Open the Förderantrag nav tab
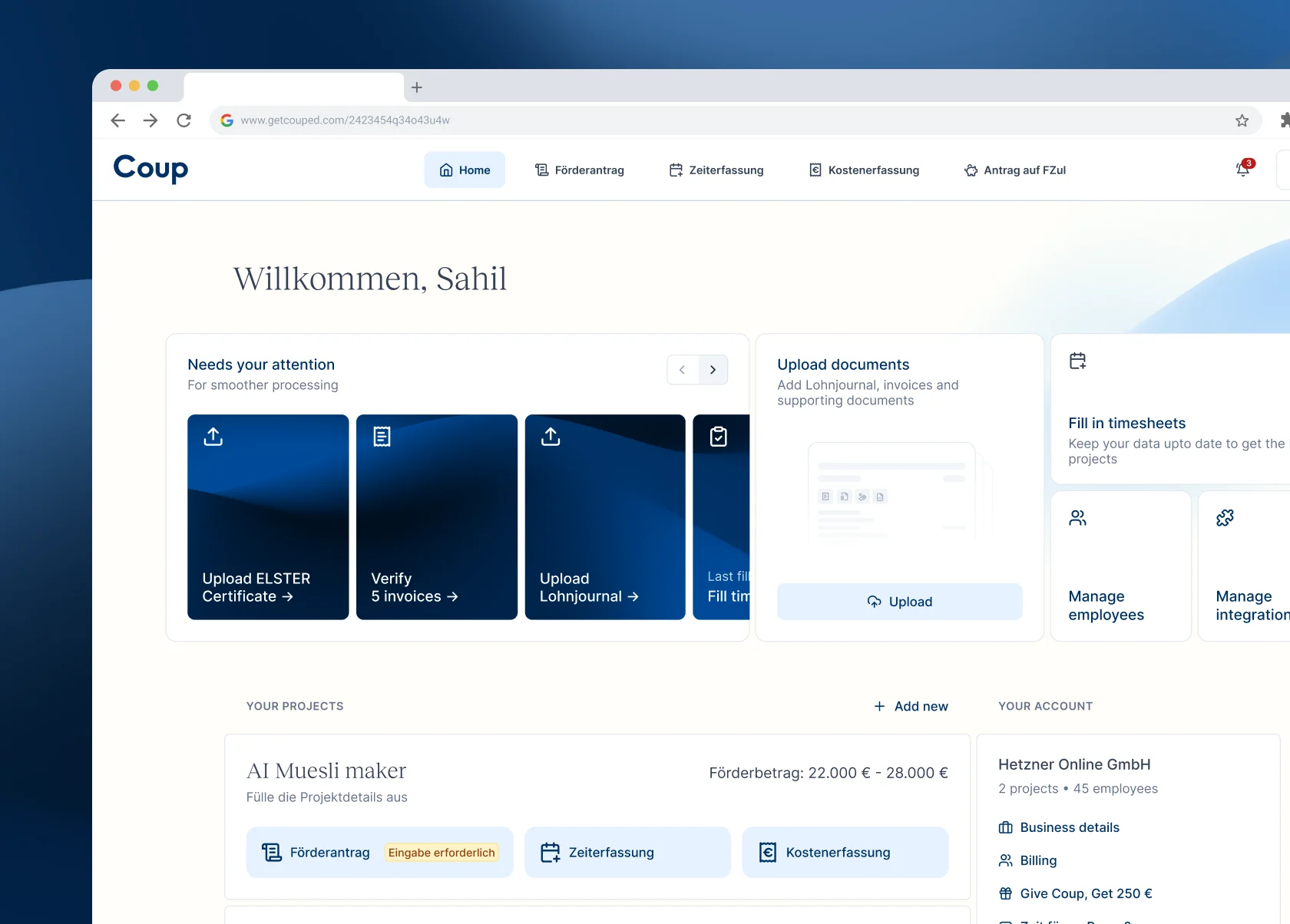Screen dimensions: 1290x924 click(579, 170)
